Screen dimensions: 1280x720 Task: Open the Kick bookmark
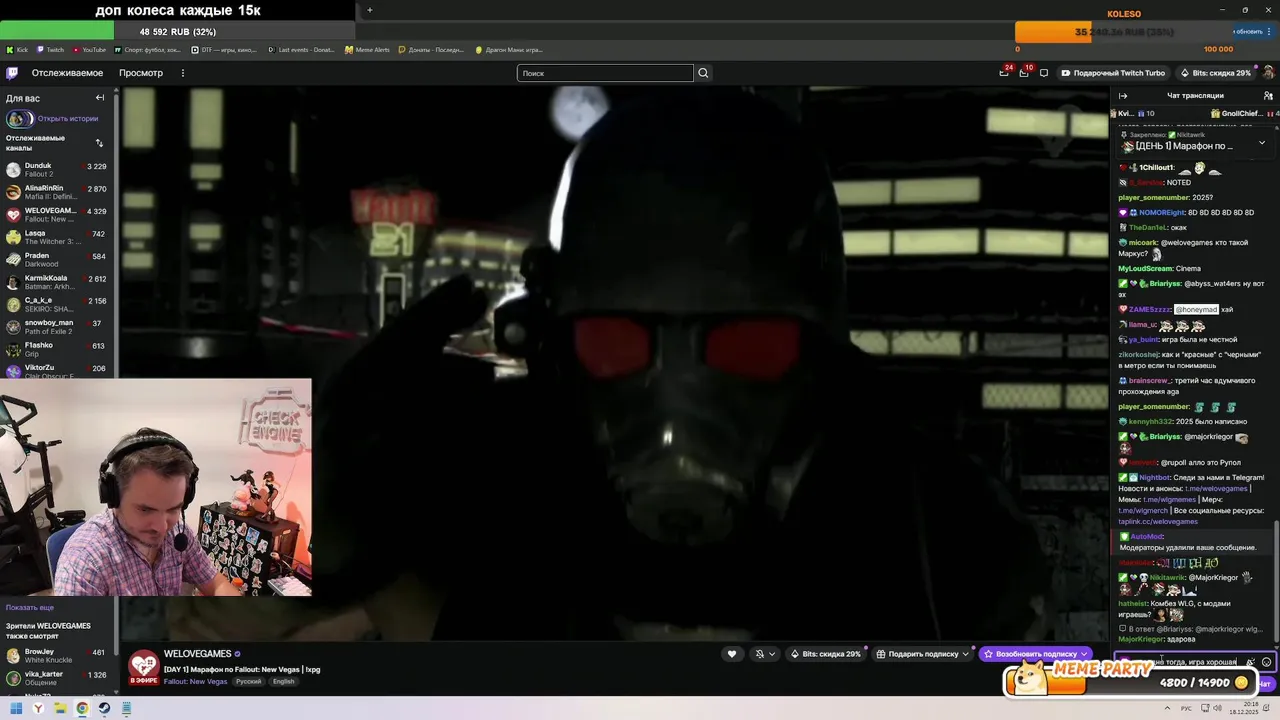click(x=17, y=49)
